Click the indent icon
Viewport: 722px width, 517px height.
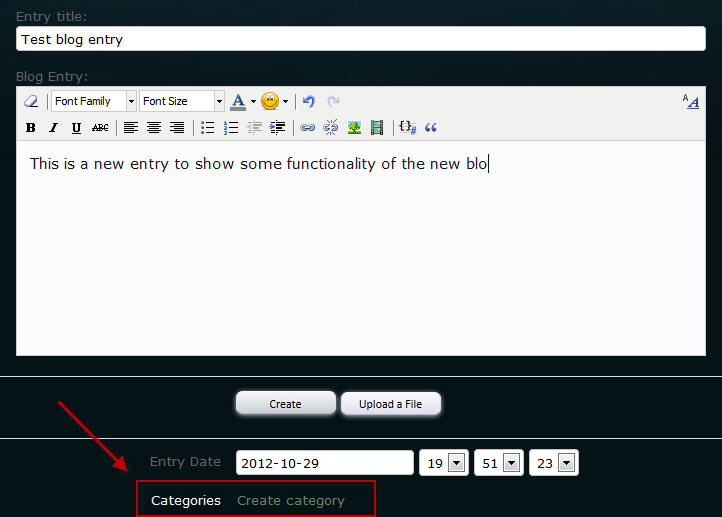point(277,128)
